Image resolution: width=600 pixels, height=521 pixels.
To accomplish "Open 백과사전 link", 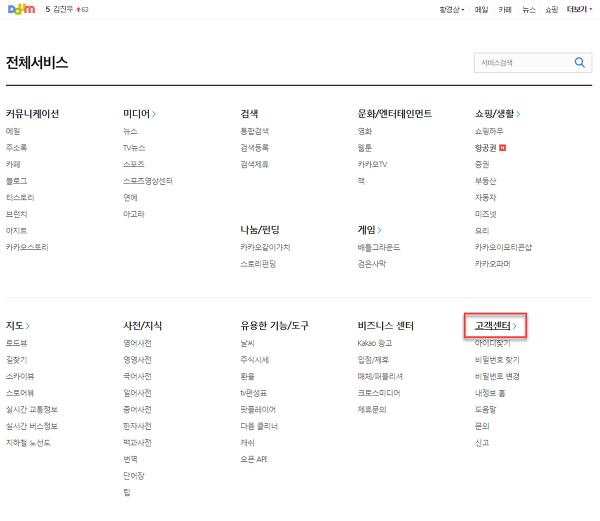I will (x=137, y=443).
